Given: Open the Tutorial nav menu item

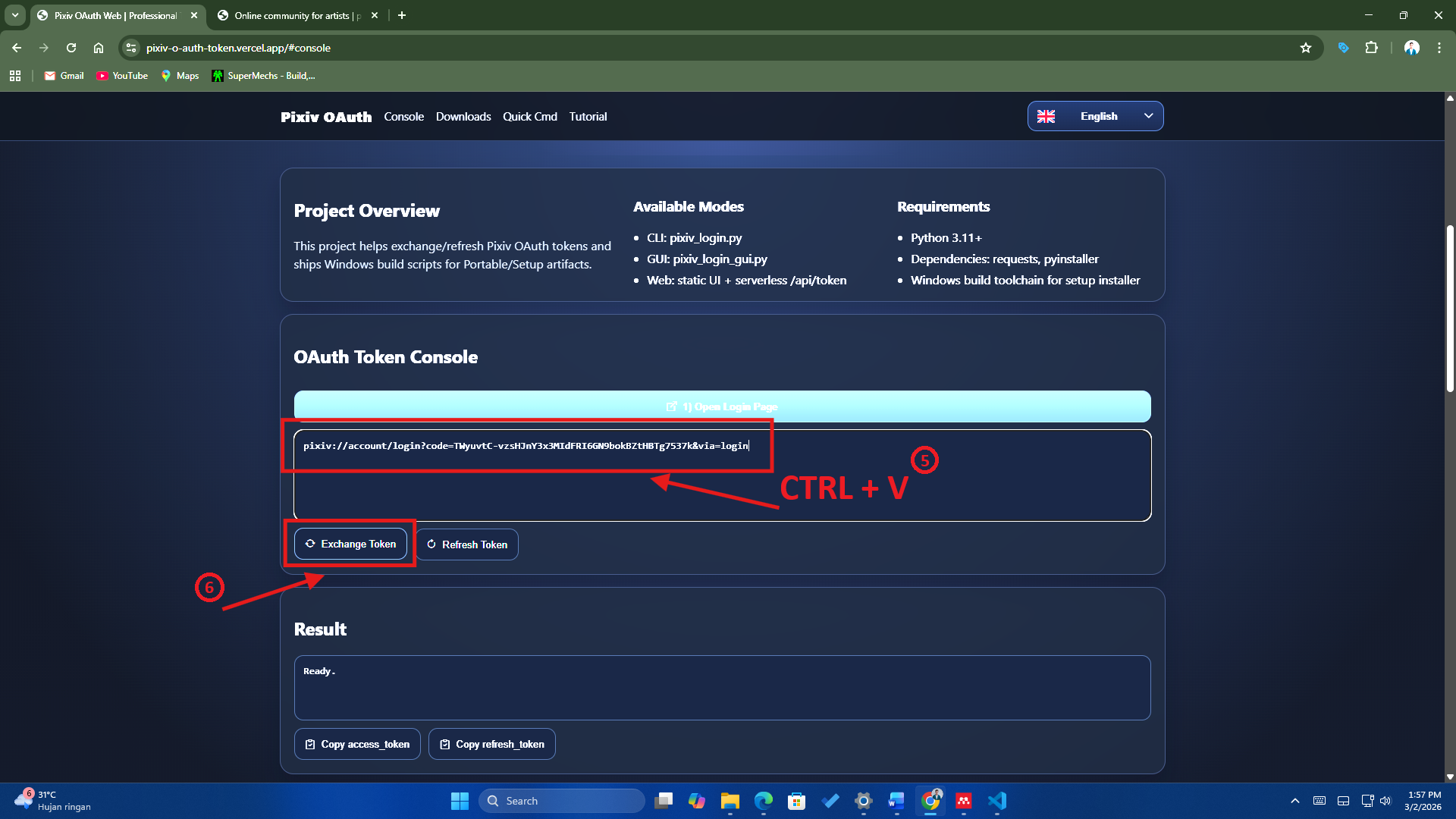Looking at the screenshot, I should coord(588,117).
